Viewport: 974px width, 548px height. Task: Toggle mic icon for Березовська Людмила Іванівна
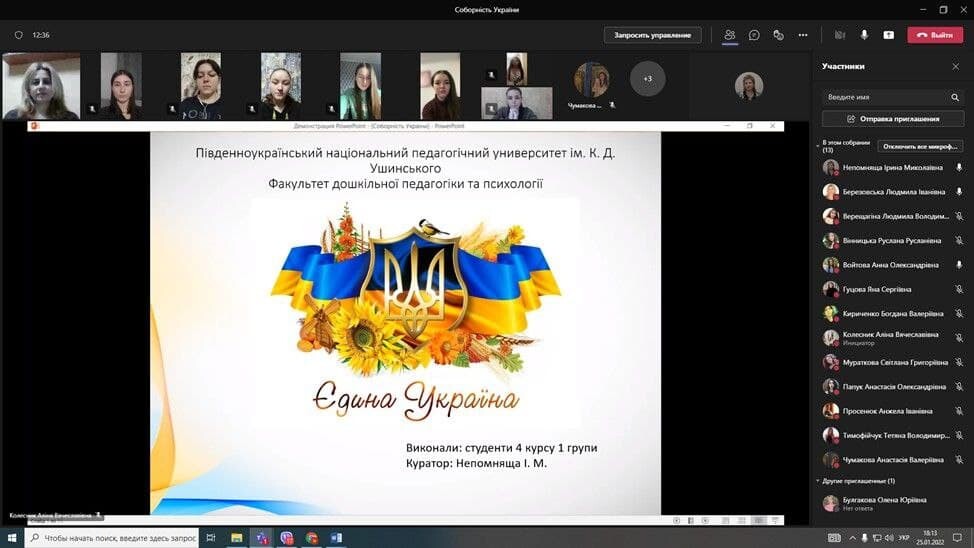959,192
